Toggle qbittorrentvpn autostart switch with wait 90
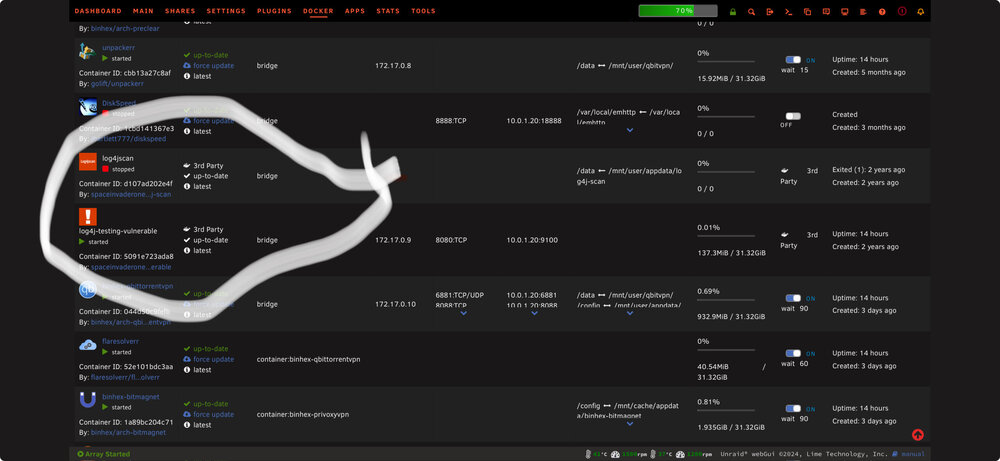Image resolution: width=1000 pixels, height=461 pixels. click(x=793, y=298)
